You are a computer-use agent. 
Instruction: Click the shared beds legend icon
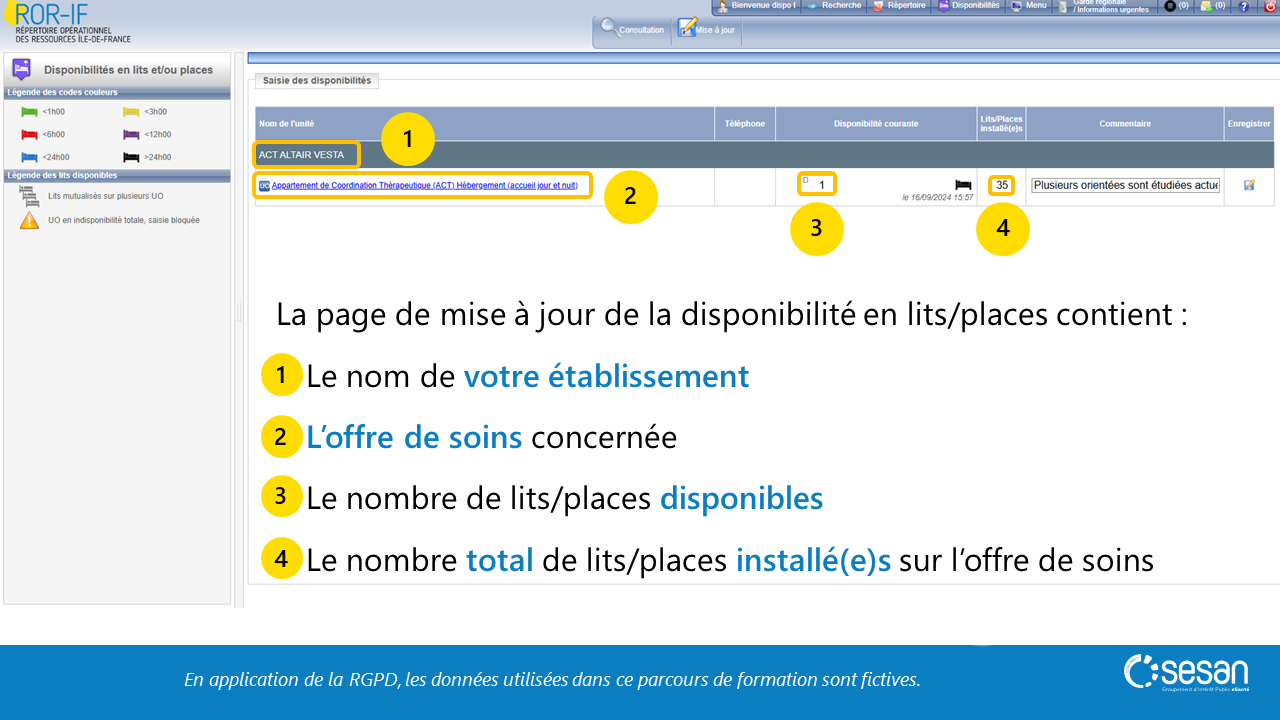29,196
